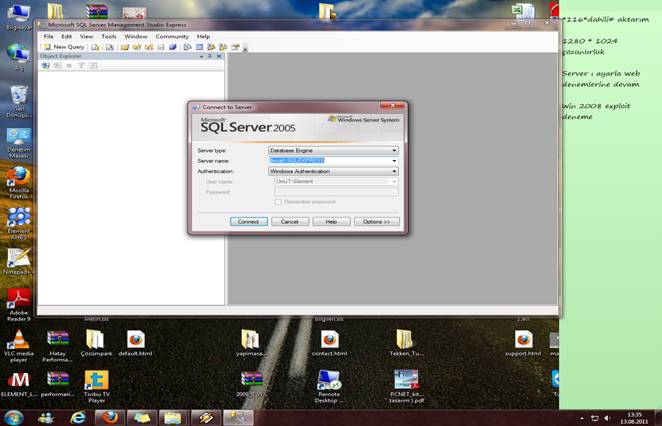662x426 pixels.
Task: Select the Denetim Masası desktop icon
Action: (19, 143)
